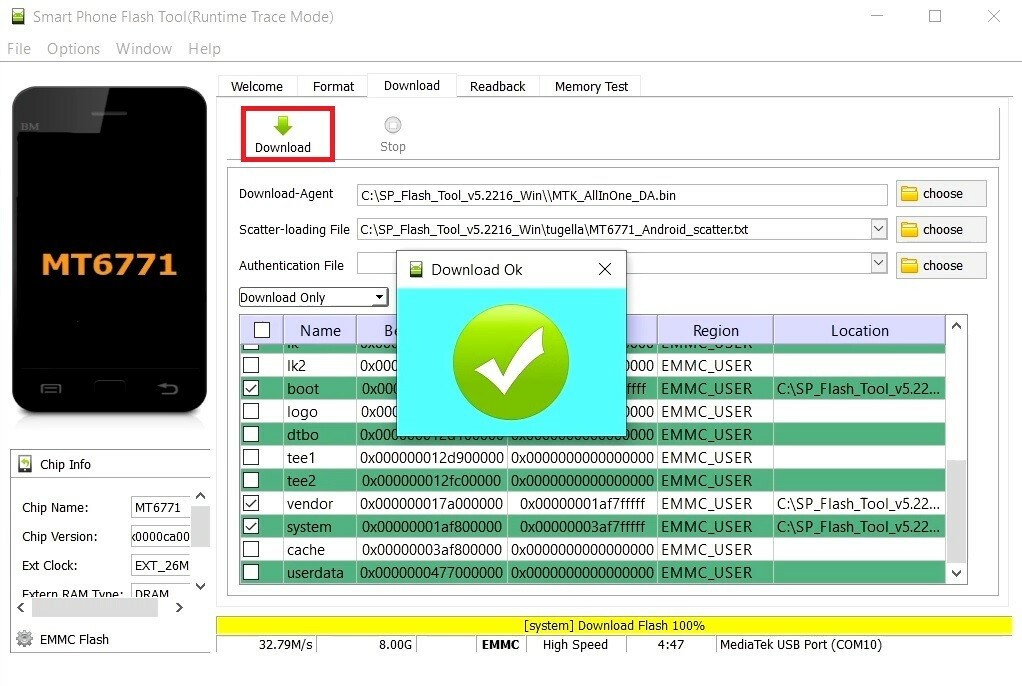Toggle the select-all checkbox in table header

262,330
